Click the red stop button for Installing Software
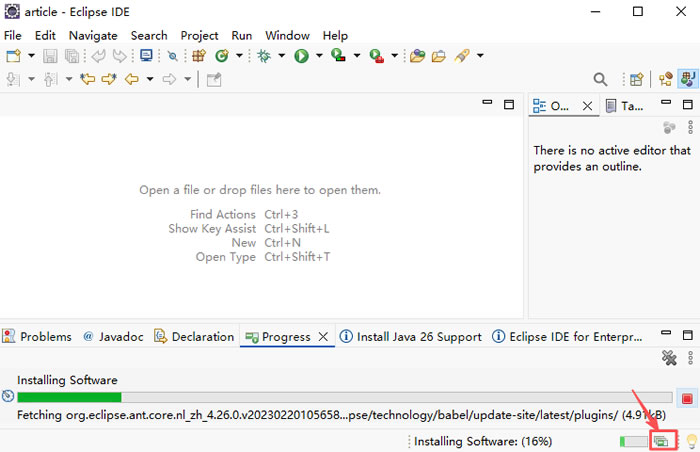 (686, 397)
